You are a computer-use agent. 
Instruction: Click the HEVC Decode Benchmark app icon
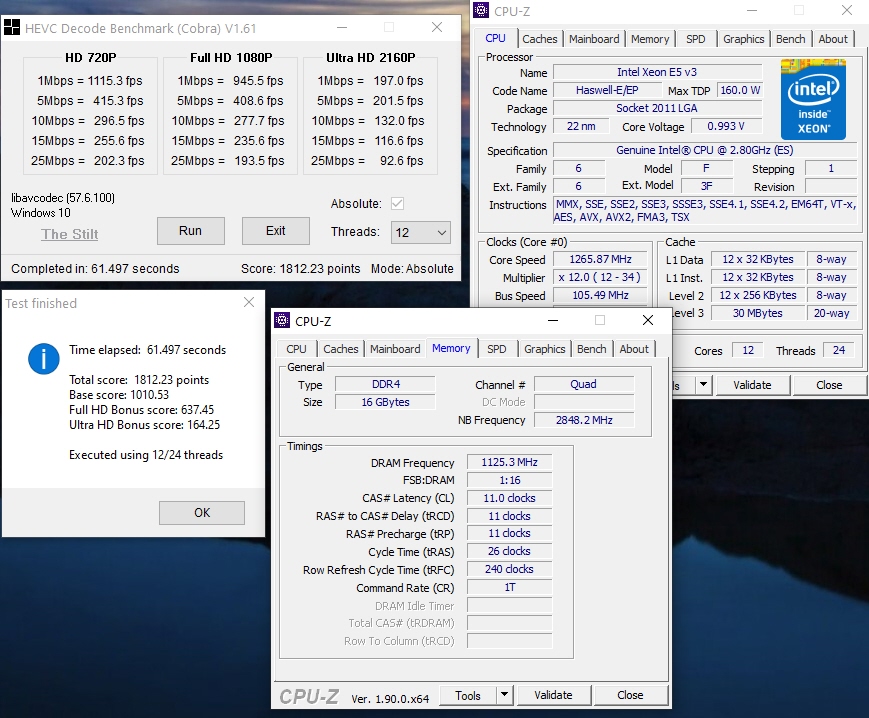coord(12,27)
